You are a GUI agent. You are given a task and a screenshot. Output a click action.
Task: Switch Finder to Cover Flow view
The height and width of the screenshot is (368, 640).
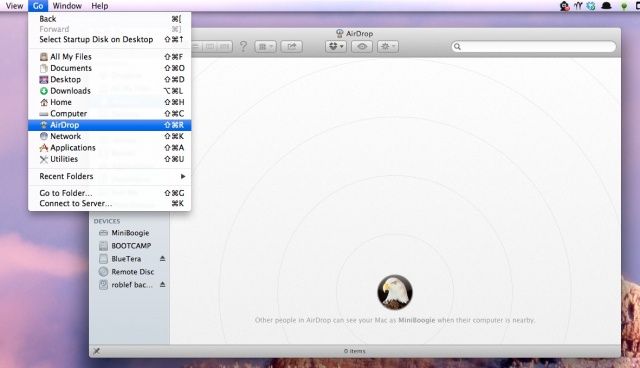point(224,47)
